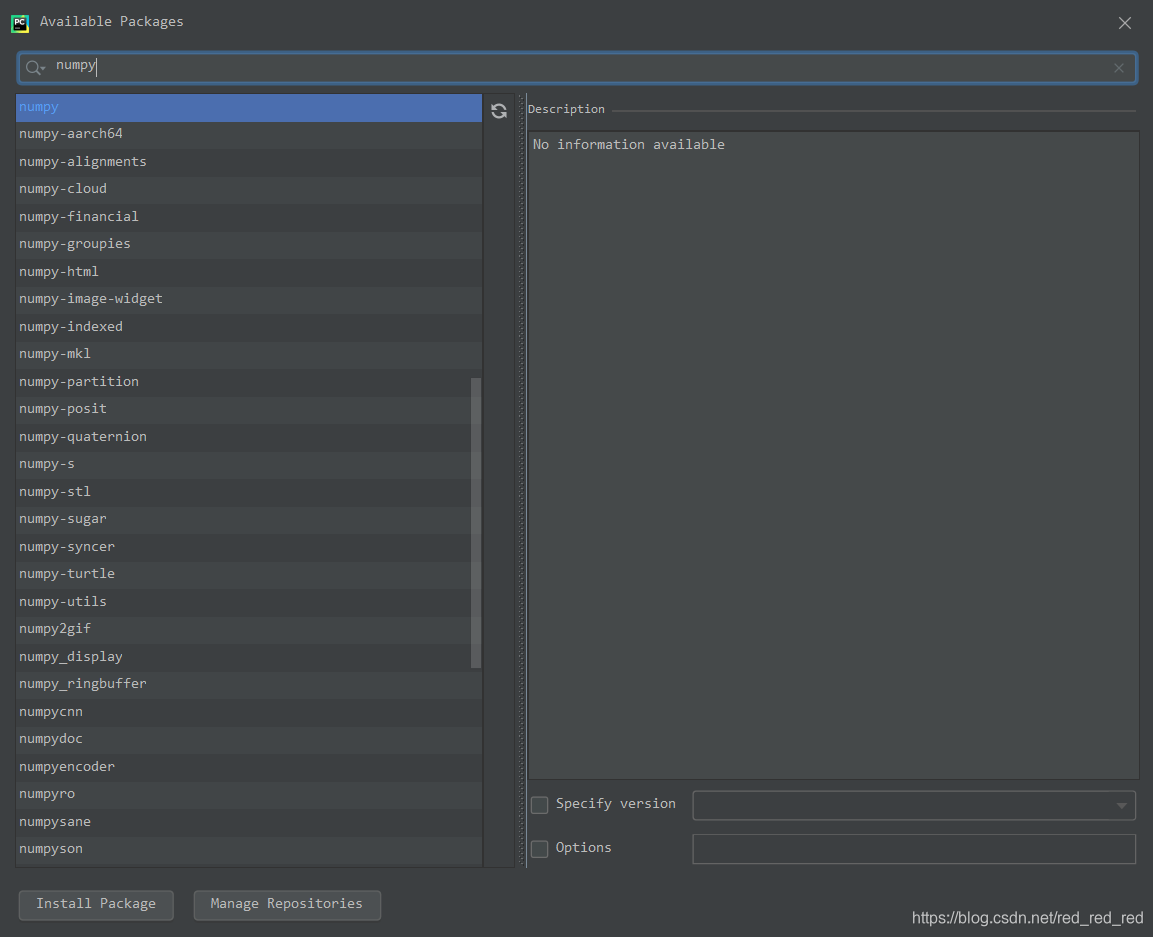The height and width of the screenshot is (937, 1153).
Task: Select numpydoc package
Action: tap(249, 740)
